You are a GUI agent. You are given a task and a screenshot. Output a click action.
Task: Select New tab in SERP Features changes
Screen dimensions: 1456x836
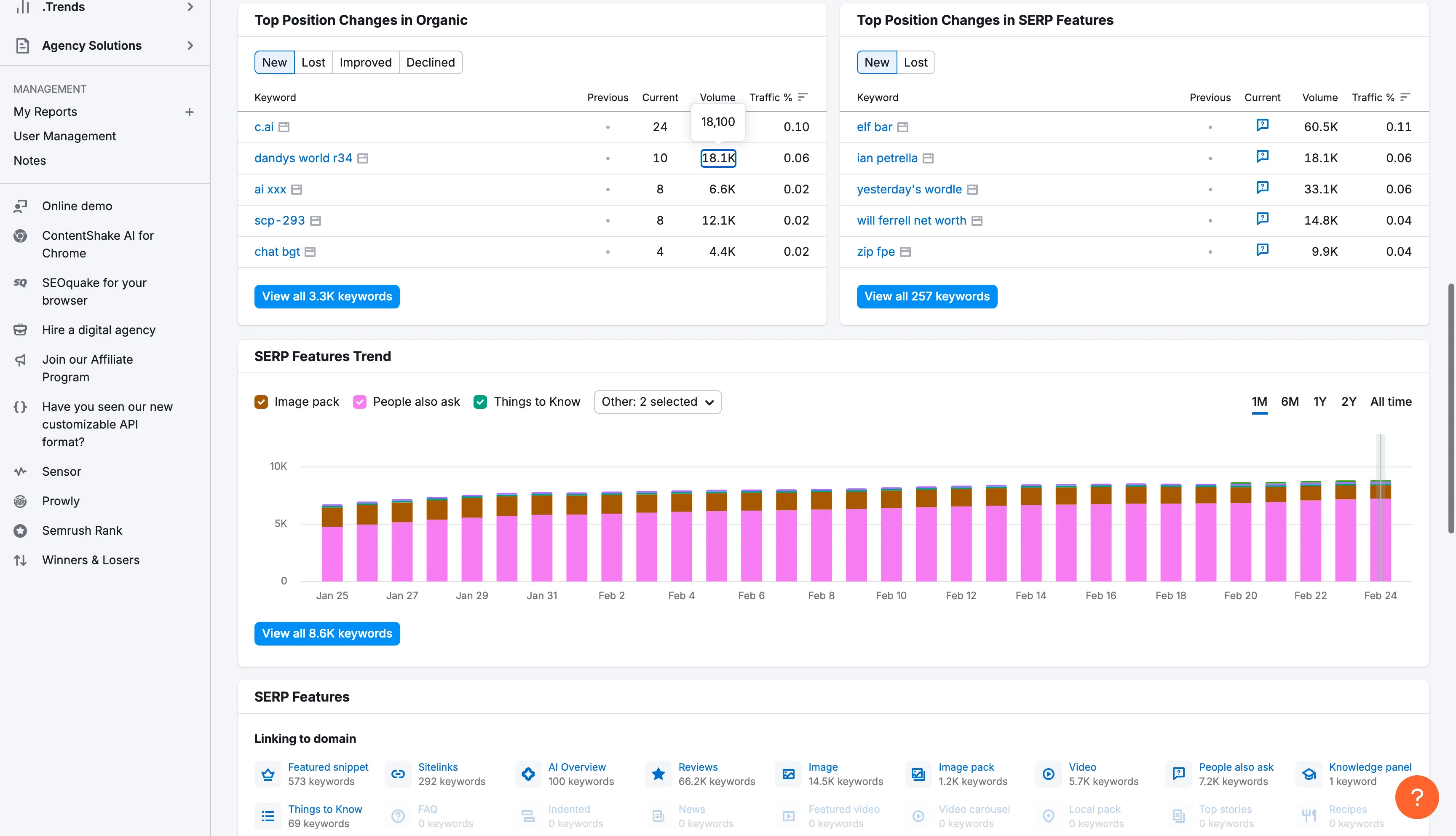877,62
